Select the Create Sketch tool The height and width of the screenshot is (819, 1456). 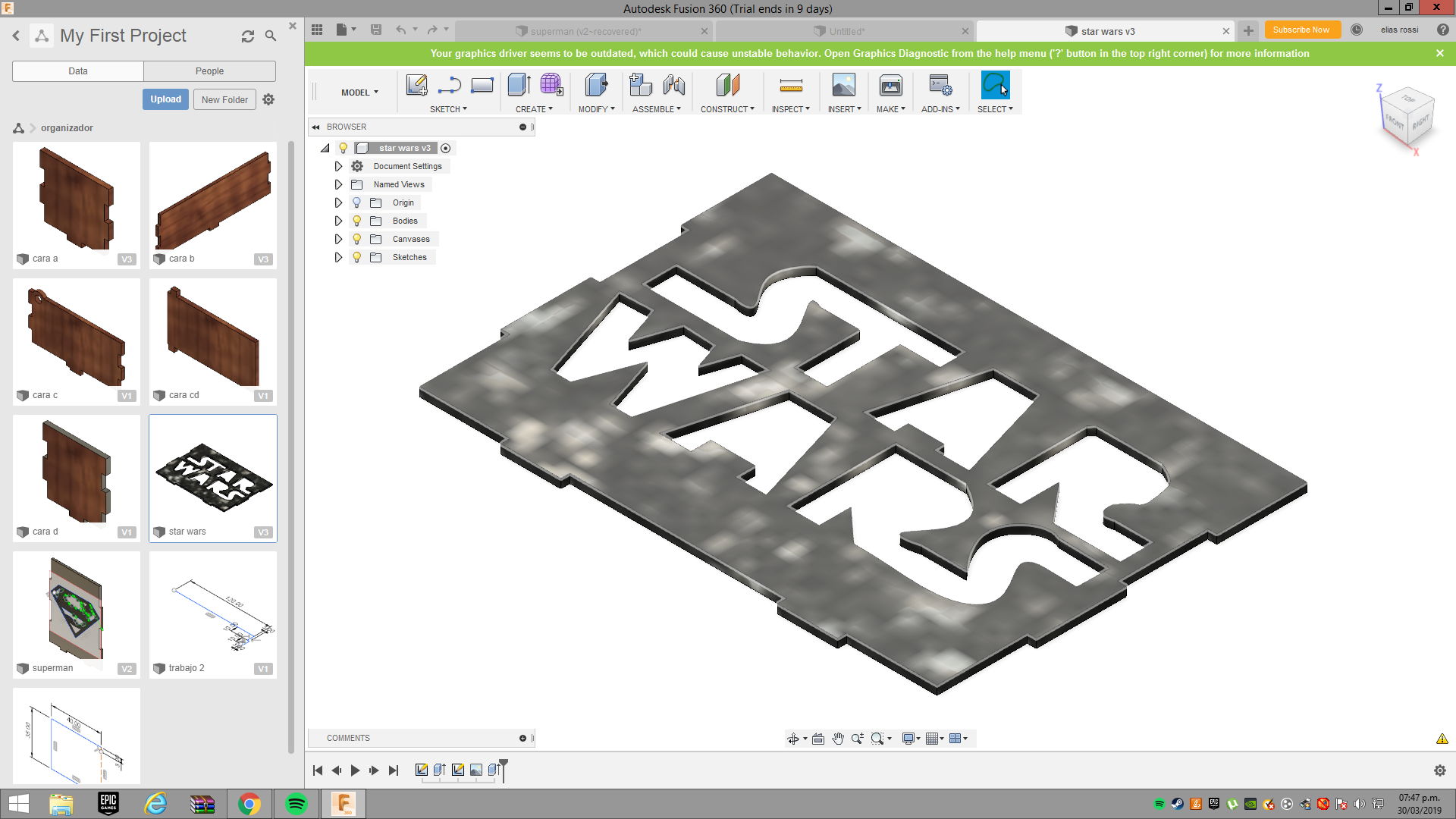pyautogui.click(x=416, y=85)
